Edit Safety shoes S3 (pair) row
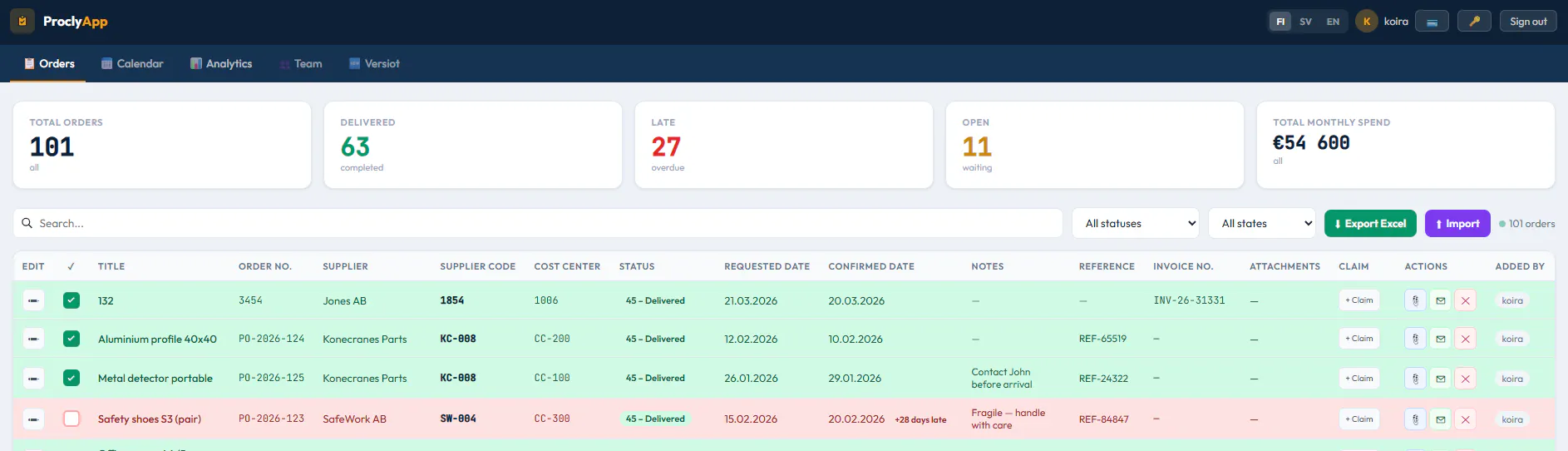Screen dimensions: 1568x451 pyautogui.click(x=33, y=419)
